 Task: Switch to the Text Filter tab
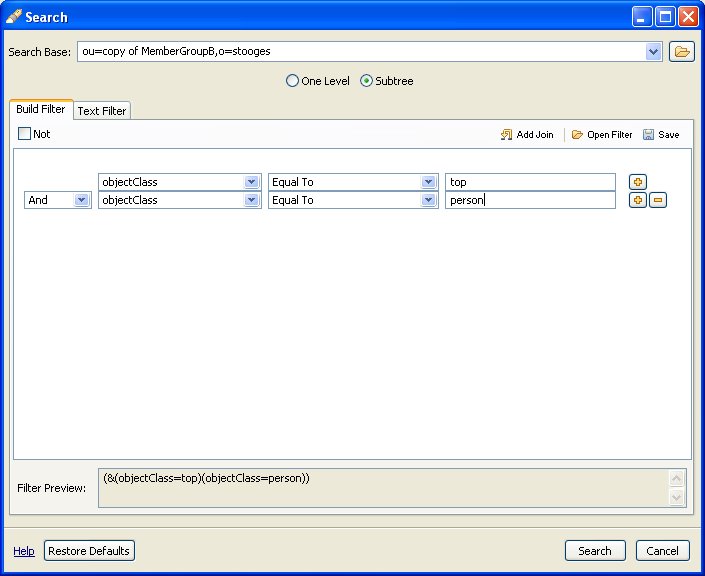coord(101,111)
